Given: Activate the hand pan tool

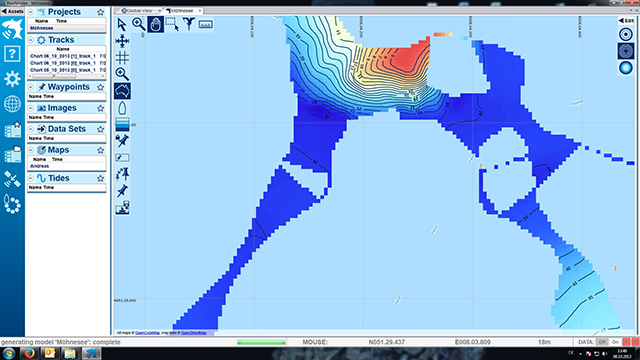Looking at the screenshot, I should pyautogui.click(x=156, y=24).
